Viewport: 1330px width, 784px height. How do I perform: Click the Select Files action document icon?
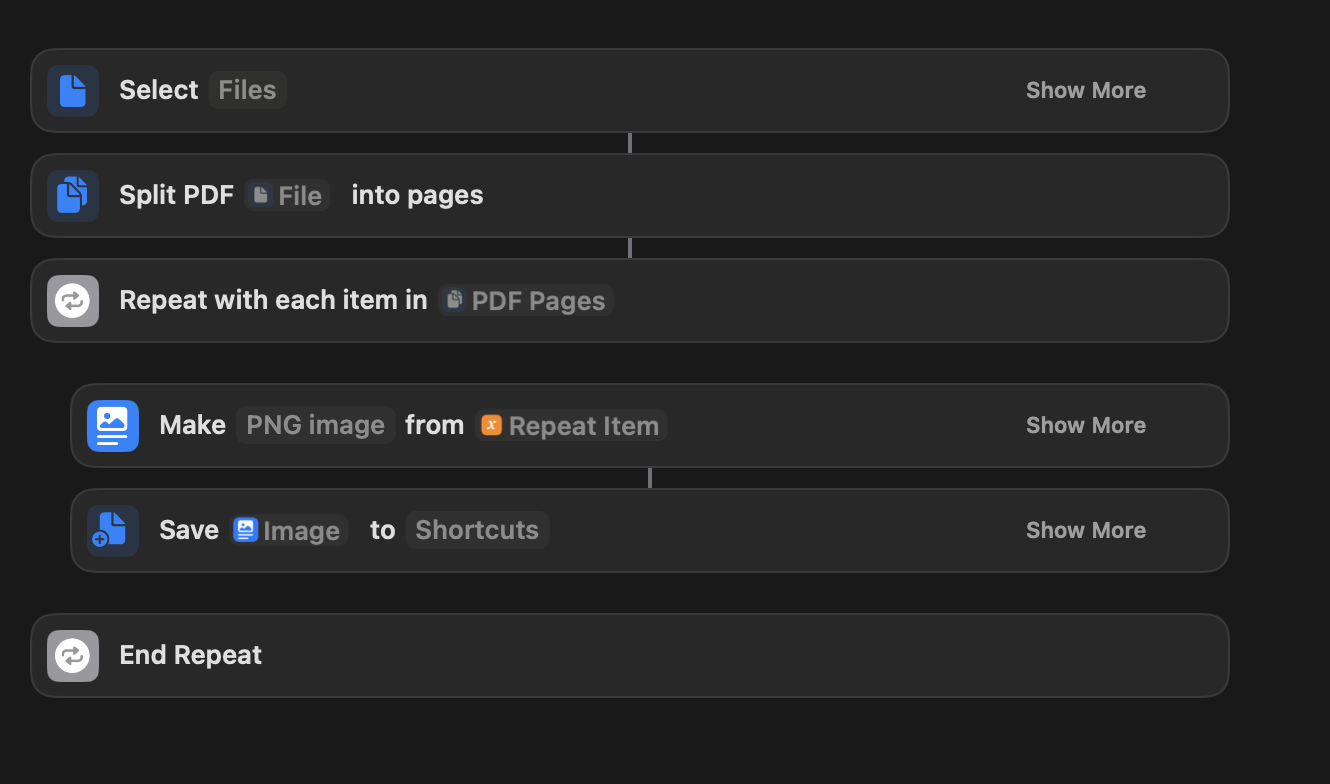[73, 91]
